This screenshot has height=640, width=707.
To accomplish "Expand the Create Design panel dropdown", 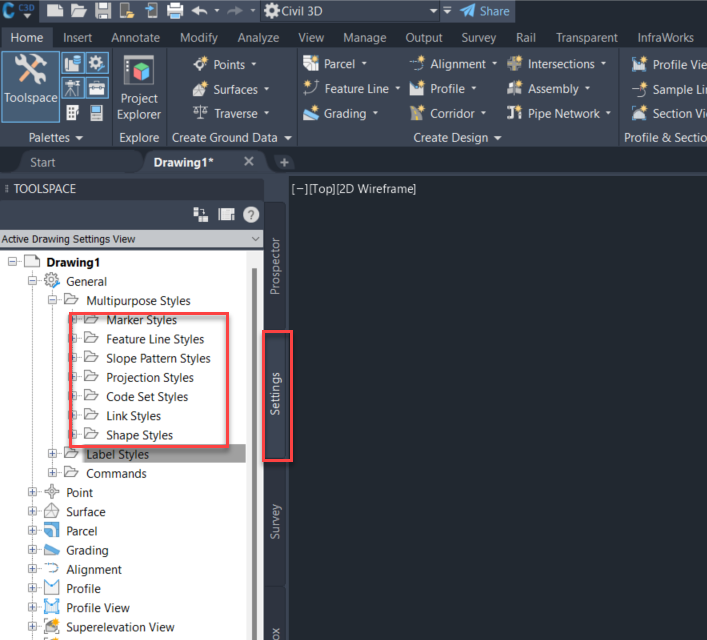I will 498,138.
